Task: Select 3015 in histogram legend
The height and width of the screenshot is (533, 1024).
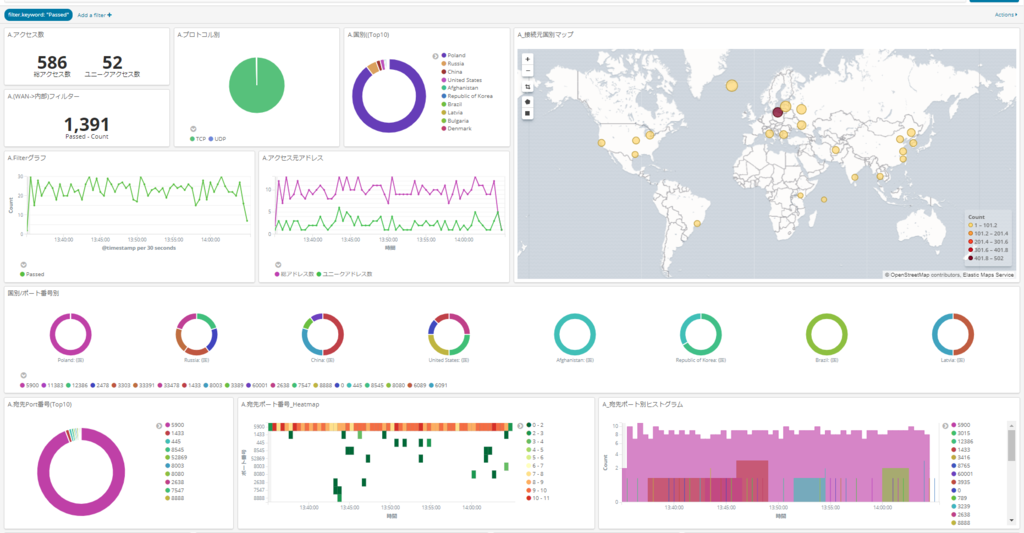Action: (961, 433)
